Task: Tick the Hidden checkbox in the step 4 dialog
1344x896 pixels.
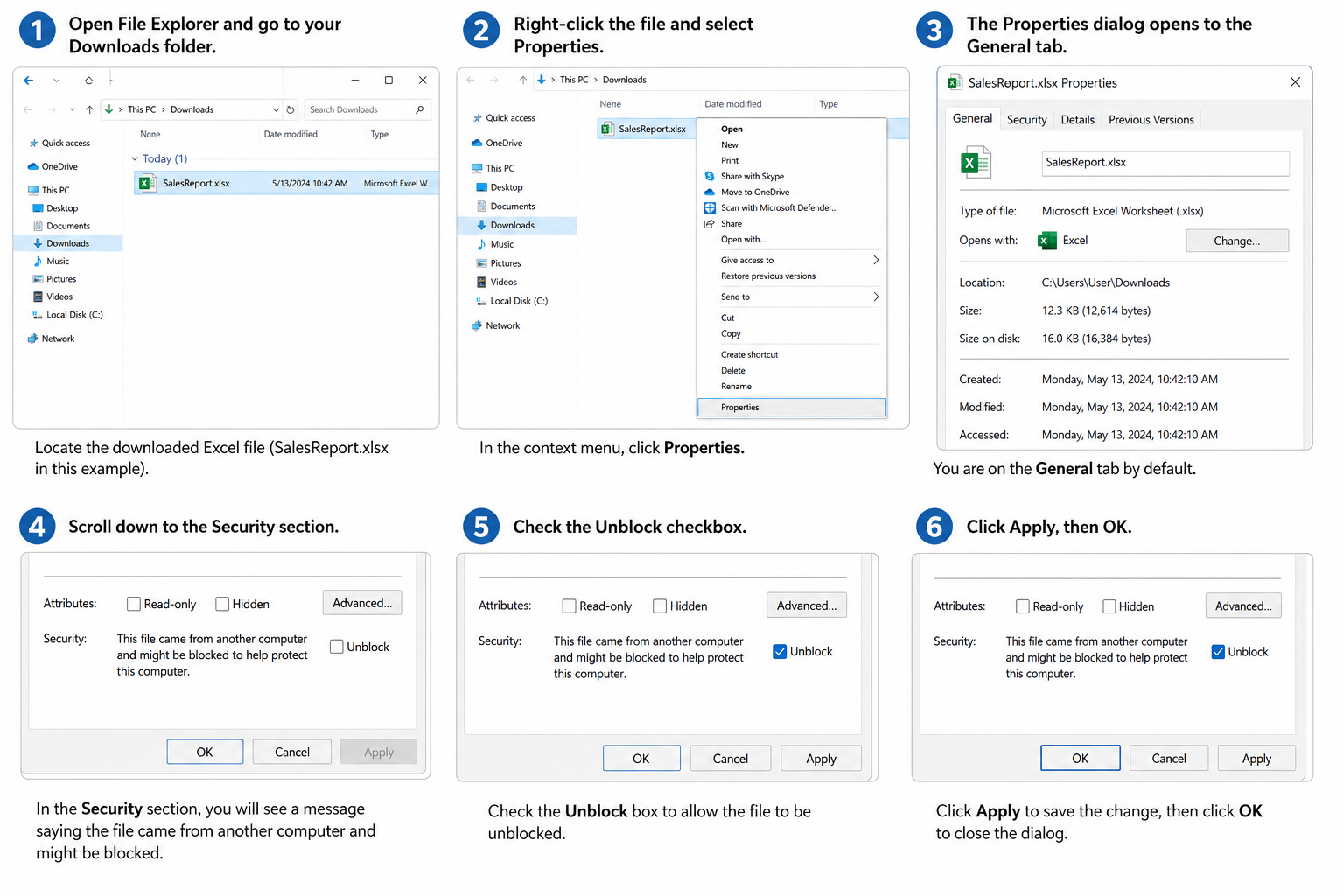Action: 222,604
